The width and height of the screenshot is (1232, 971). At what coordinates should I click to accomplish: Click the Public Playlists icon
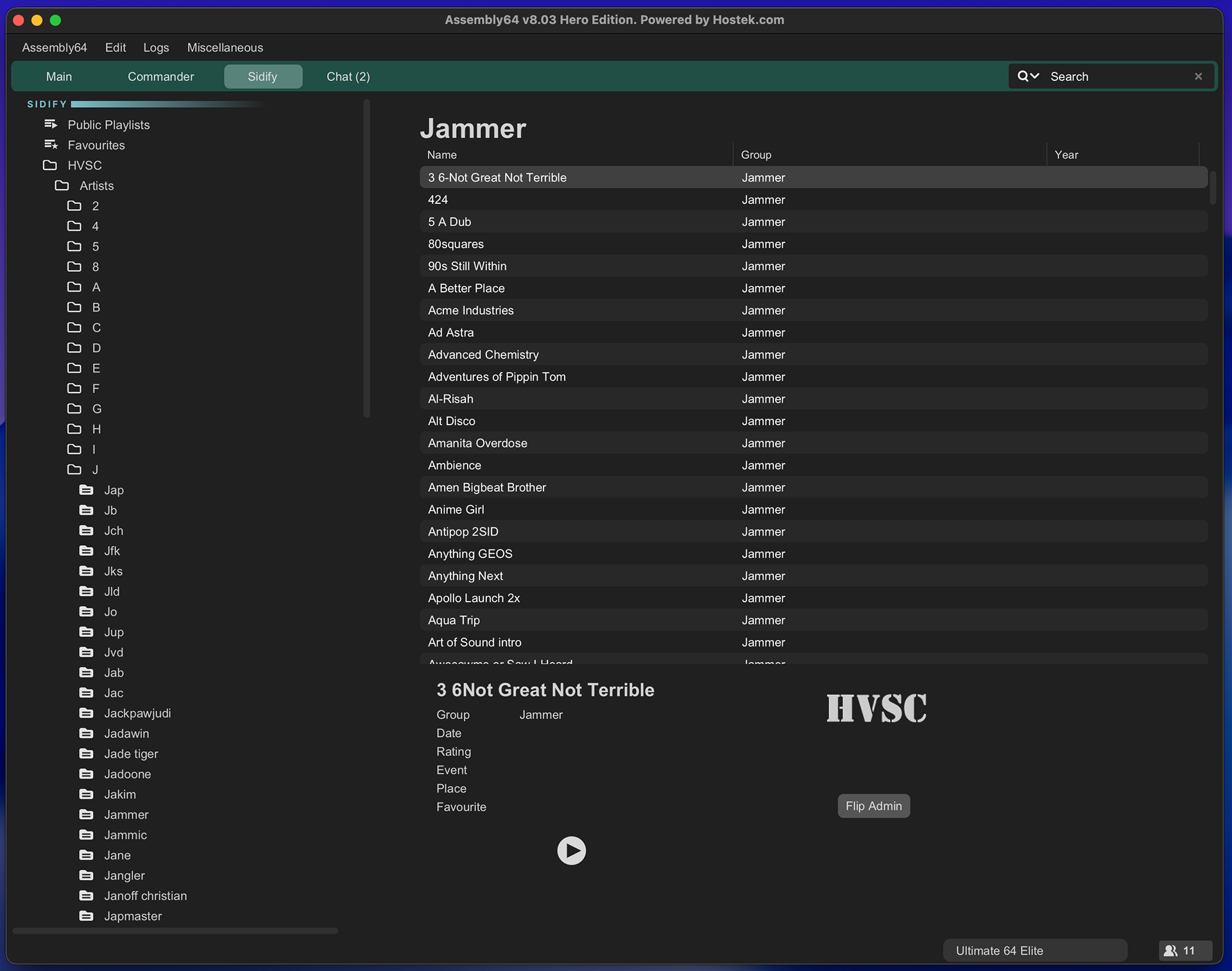tap(51, 124)
